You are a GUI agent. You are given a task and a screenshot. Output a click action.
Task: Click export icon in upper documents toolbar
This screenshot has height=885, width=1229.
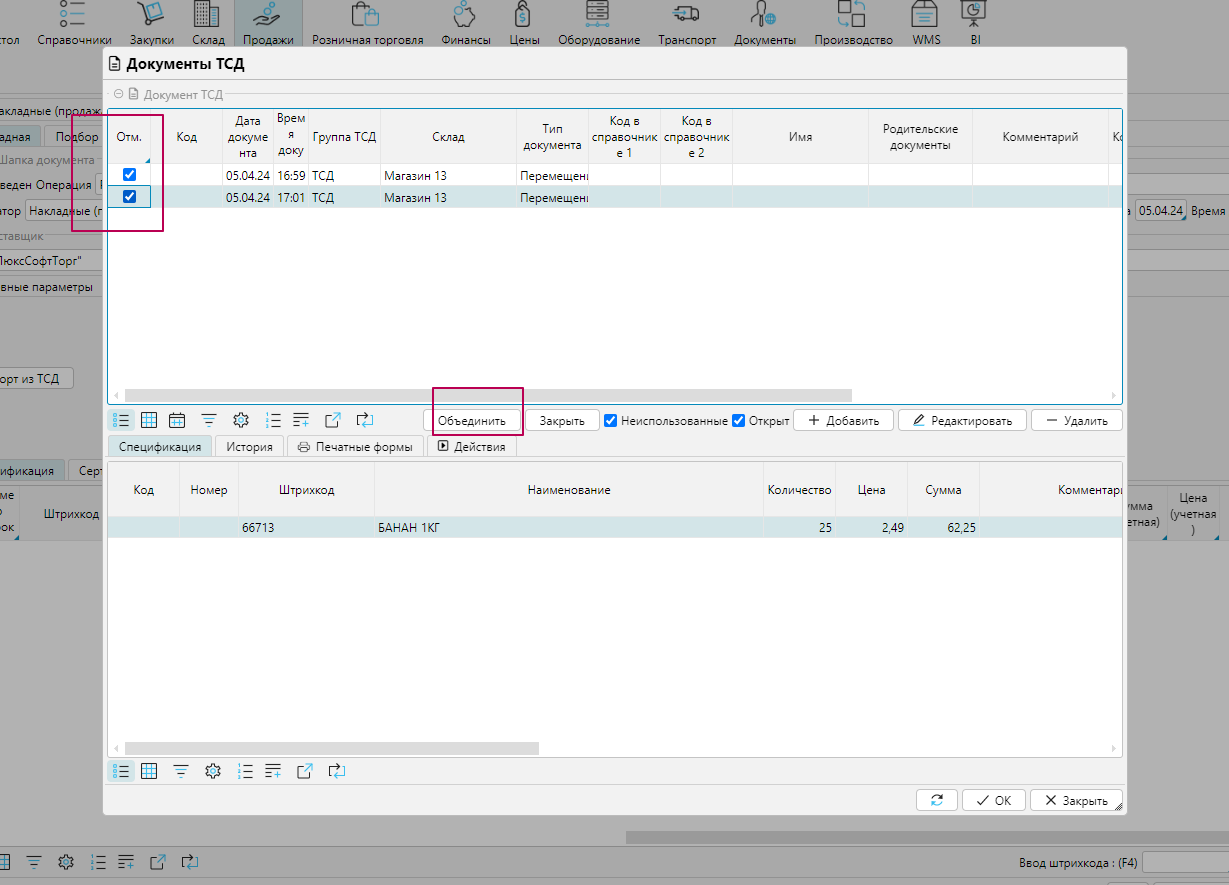(x=333, y=421)
